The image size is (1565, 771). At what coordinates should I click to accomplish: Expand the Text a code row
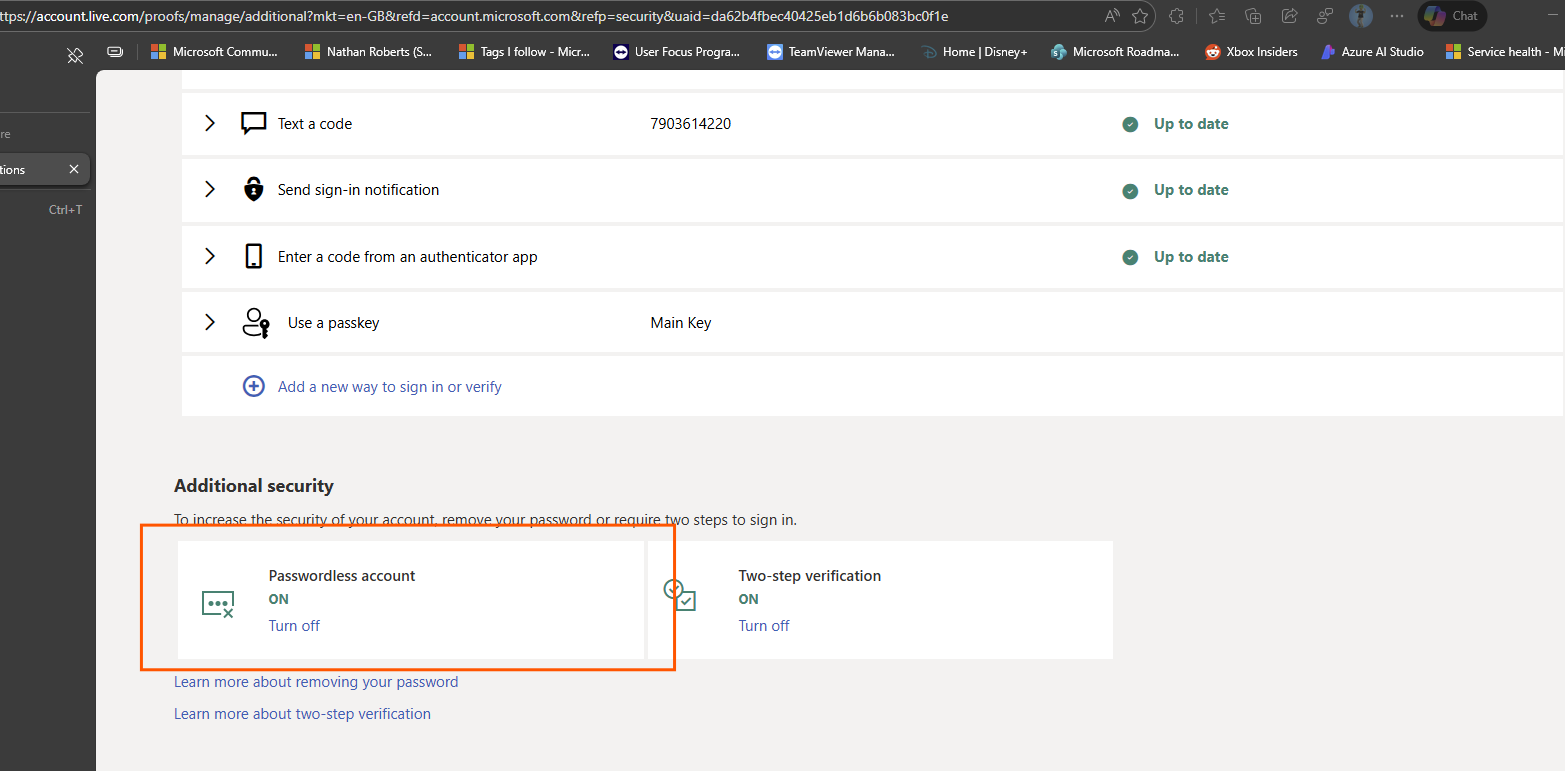pyautogui.click(x=210, y=123)
